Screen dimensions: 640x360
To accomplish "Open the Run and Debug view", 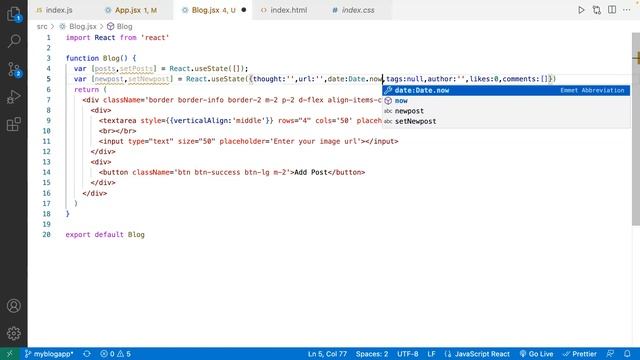I will [x=14, y=97].
